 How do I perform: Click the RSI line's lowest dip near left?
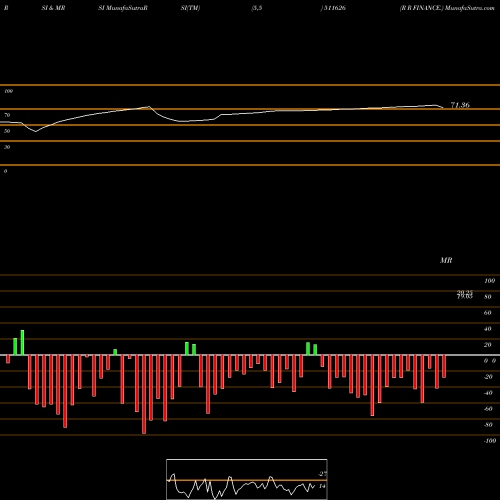36,132
